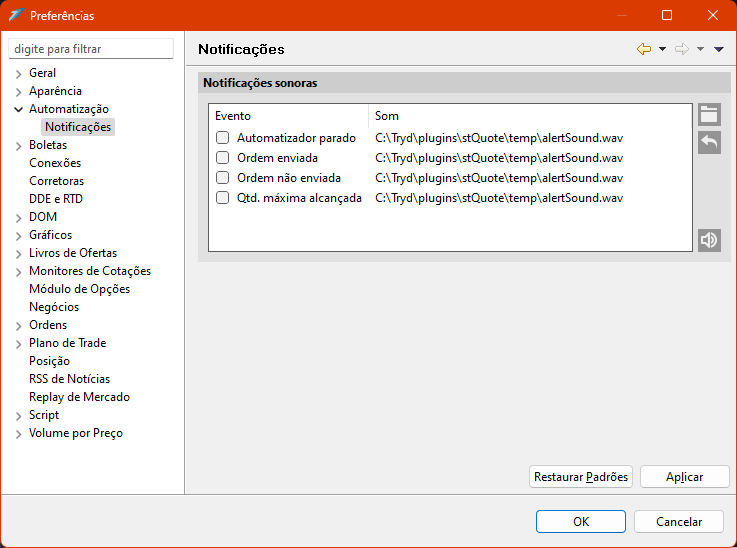737x548 pixels.
Task: Expand the Livros de Ofertas node
Action: pos(18,254)
